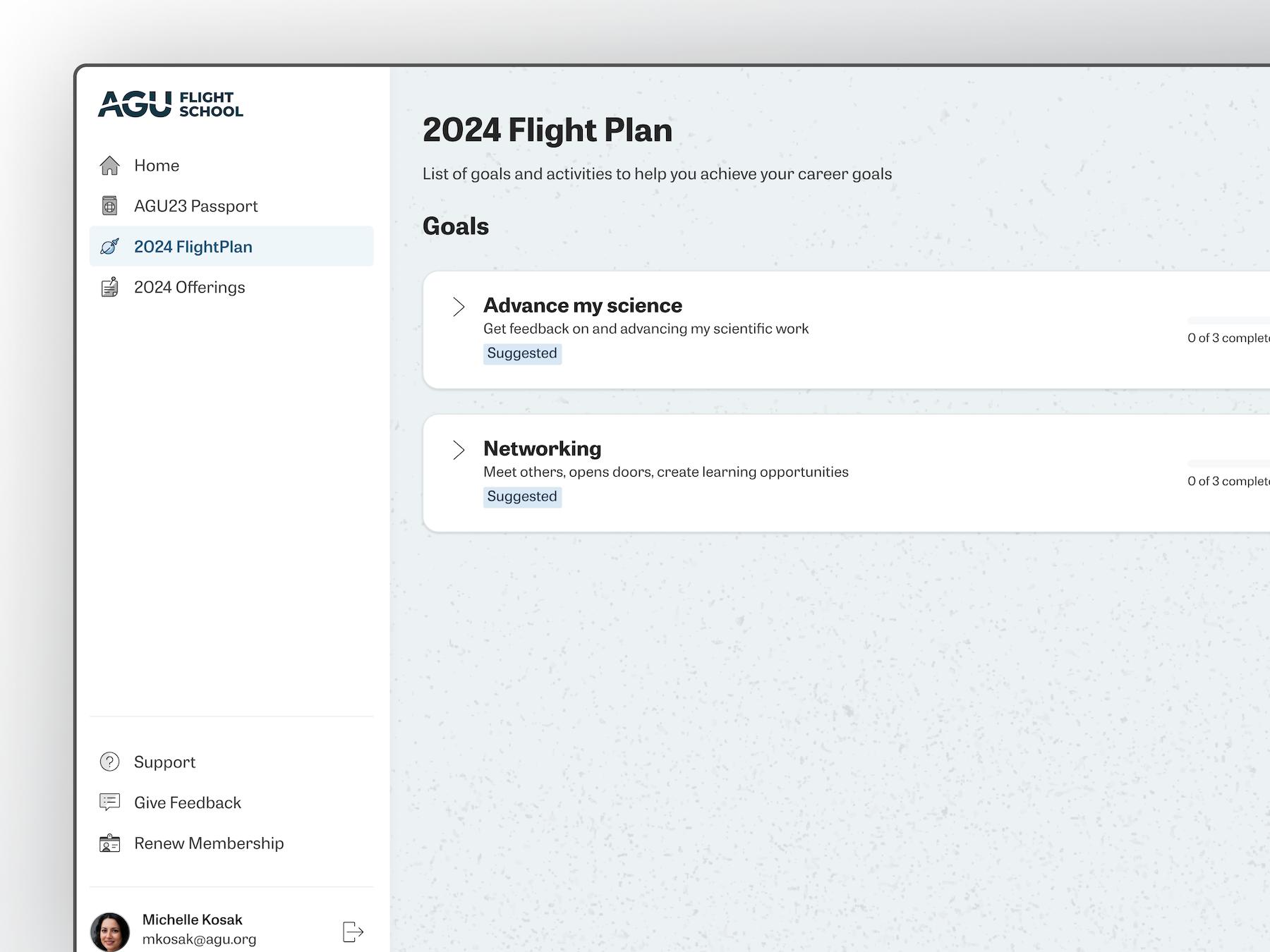Click Suggested tag under Networking
This screenshot has height=952, width=1270.
(x=522, y=496)
